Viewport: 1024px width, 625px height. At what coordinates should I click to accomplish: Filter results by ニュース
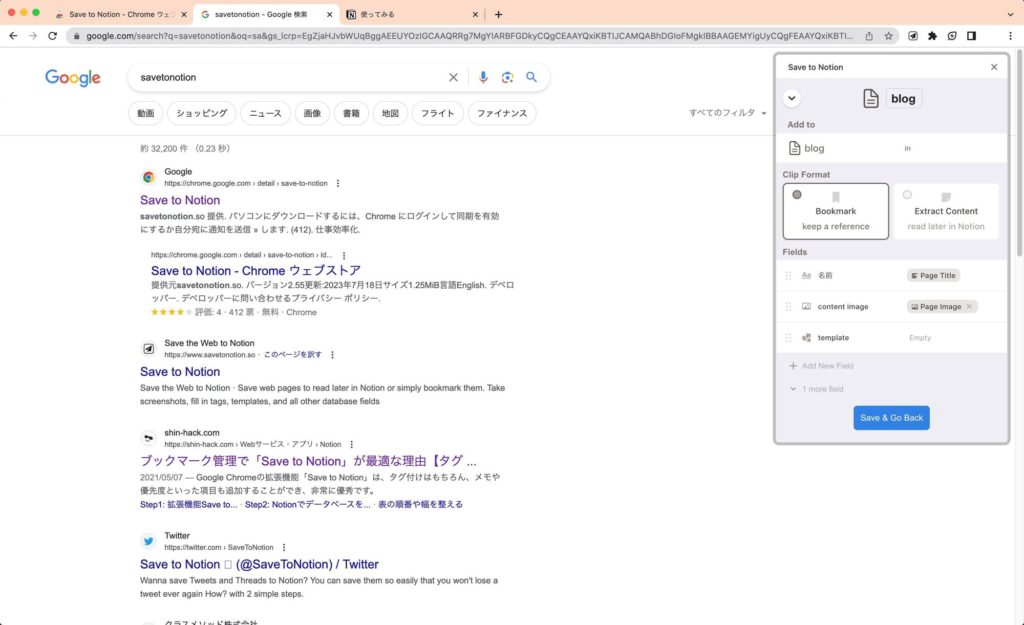pos(265,113)
